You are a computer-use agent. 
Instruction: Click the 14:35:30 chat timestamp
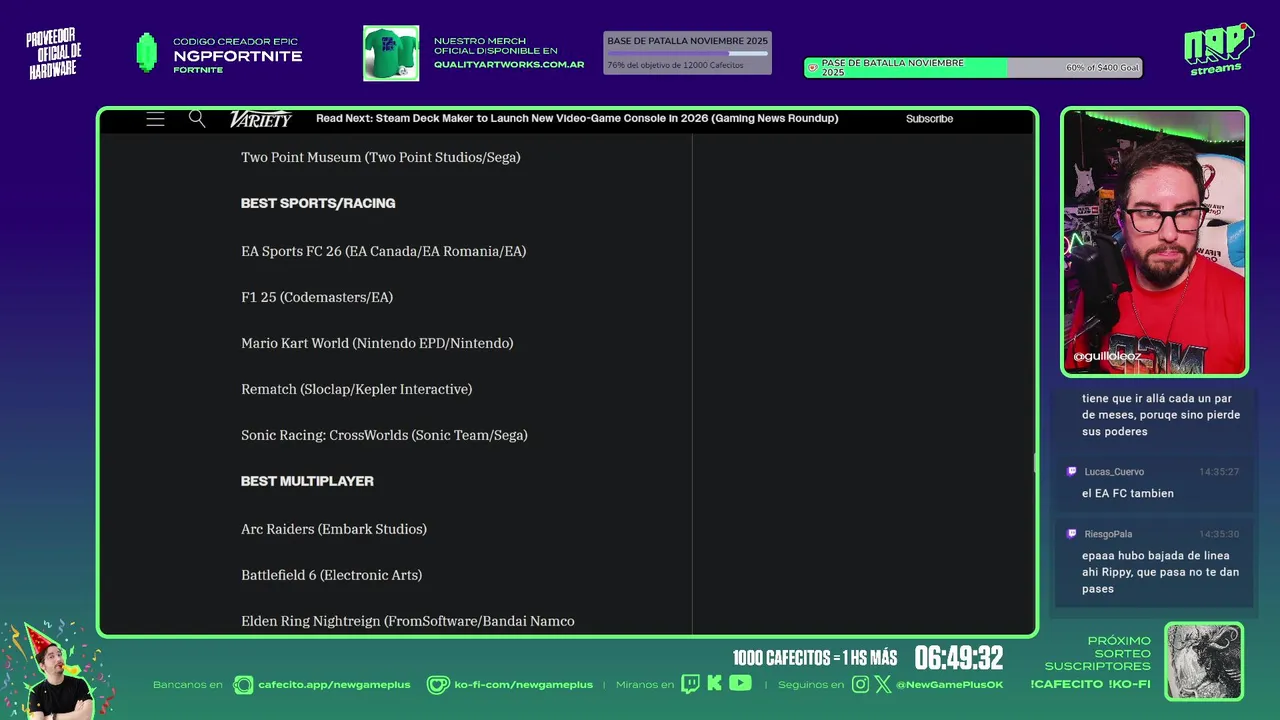[1219, 534]
